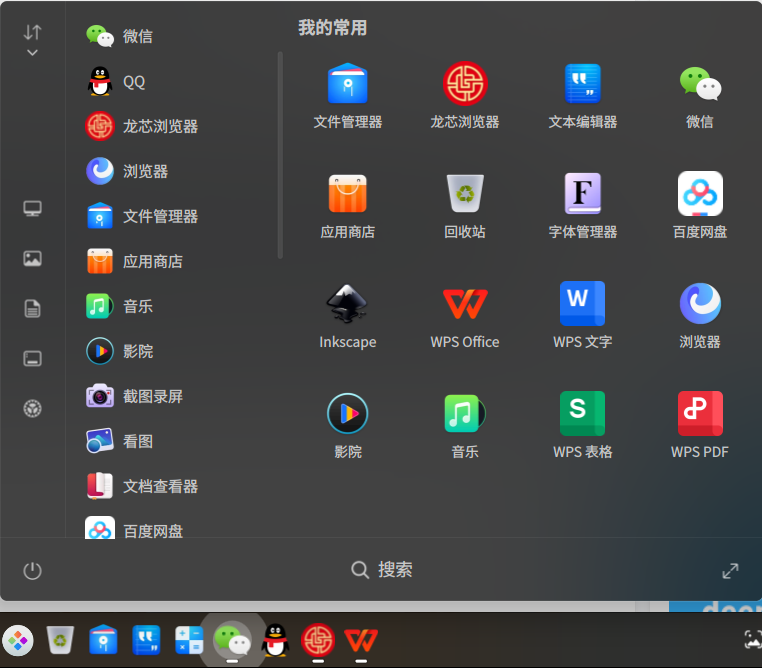This screenshot has width=762, height=668.
Task: Expand the app sorting mode dropdown
Action: click(x=32, y=40)
